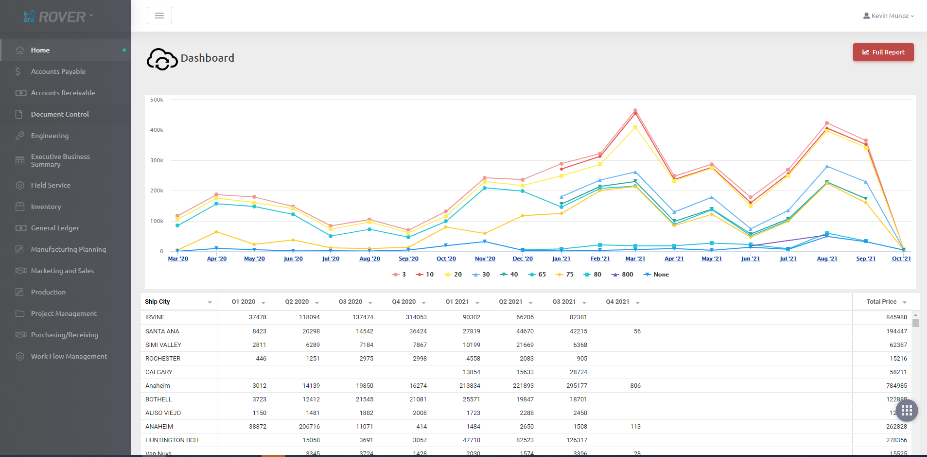Viewport: 927px width, 457px height.
Task: Click the dollar sign Accounts Payable icon
Action: click(20, 72)
